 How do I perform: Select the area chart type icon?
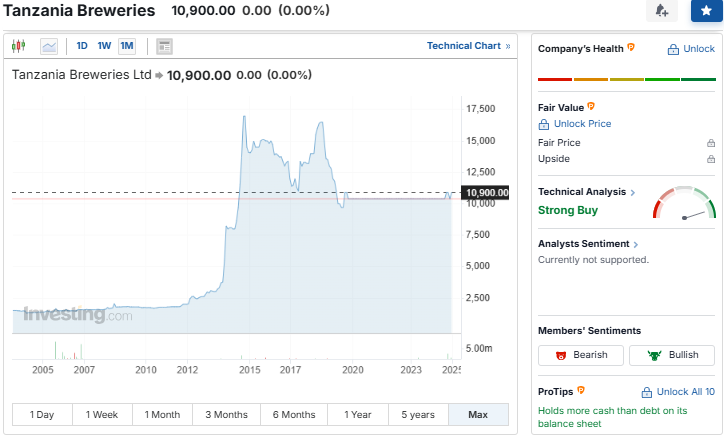click(49, 46)
